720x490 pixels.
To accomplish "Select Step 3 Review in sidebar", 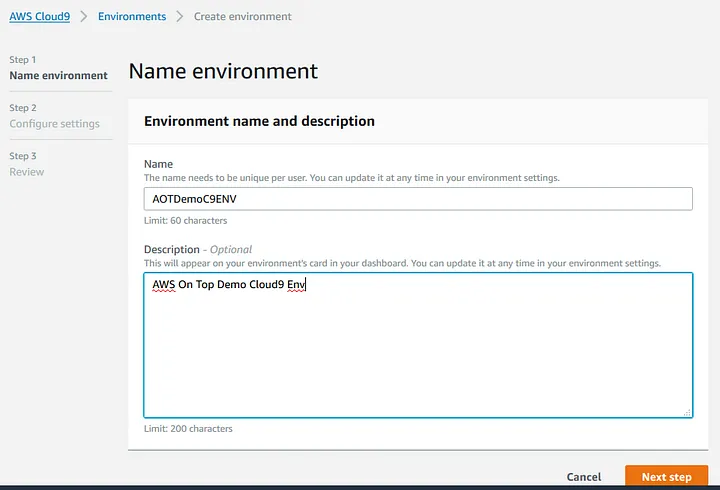I will tap(27, 164).
